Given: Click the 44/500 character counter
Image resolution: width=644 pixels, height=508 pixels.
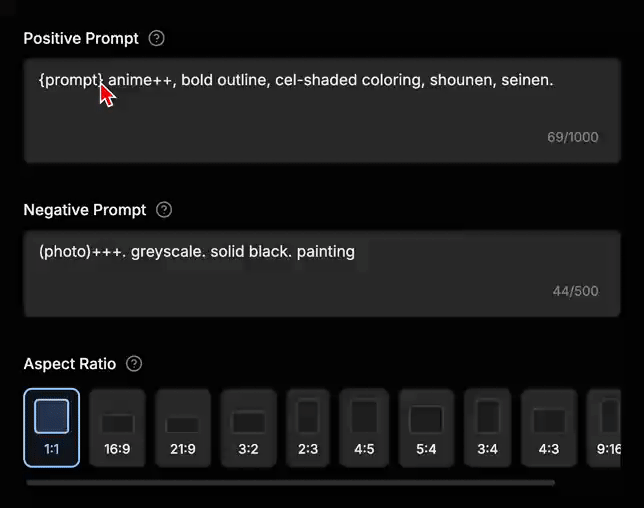Looking at the screenshot, I should (x=575, y=291).
